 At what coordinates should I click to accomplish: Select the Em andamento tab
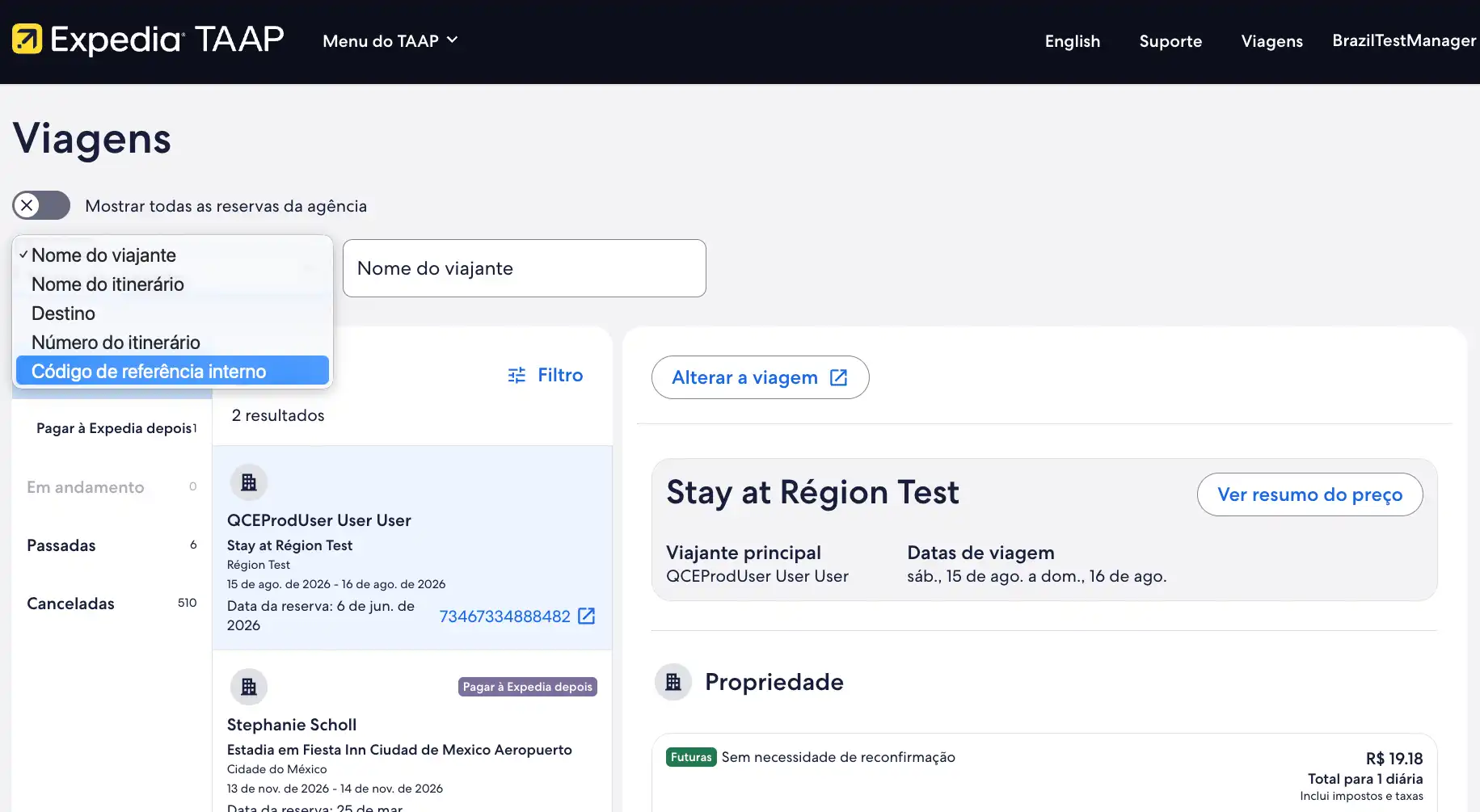point(112,487)
